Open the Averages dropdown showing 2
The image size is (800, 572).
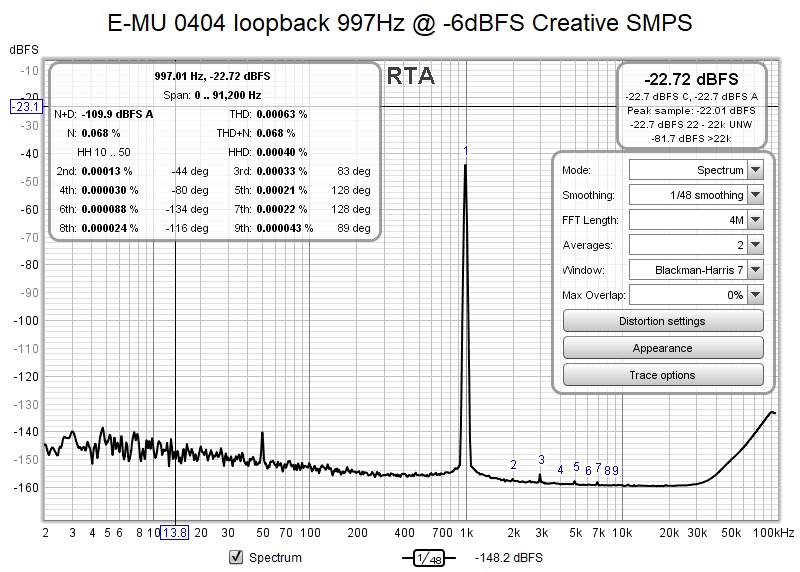(696, 245)
